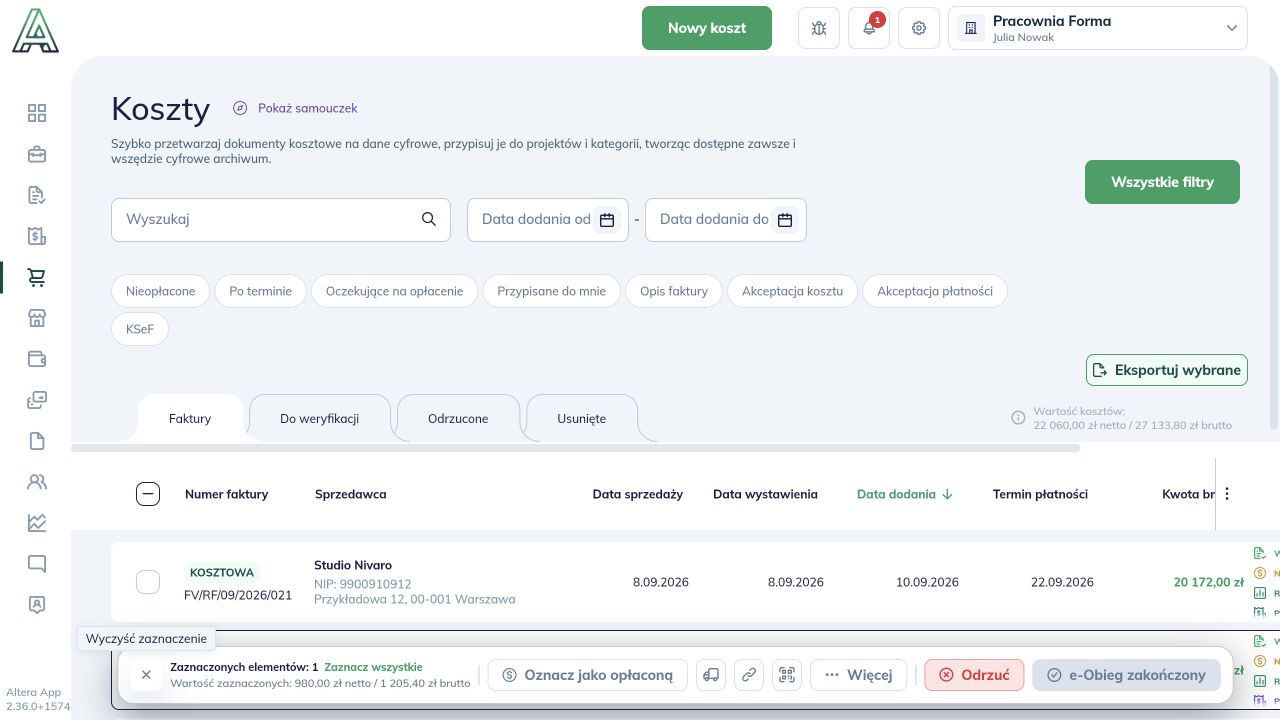Open calendar for Data dodania od
Image resolution: width=1280 pixels, height=720 pixels.
pyautogui.click(x=607, y=220)
